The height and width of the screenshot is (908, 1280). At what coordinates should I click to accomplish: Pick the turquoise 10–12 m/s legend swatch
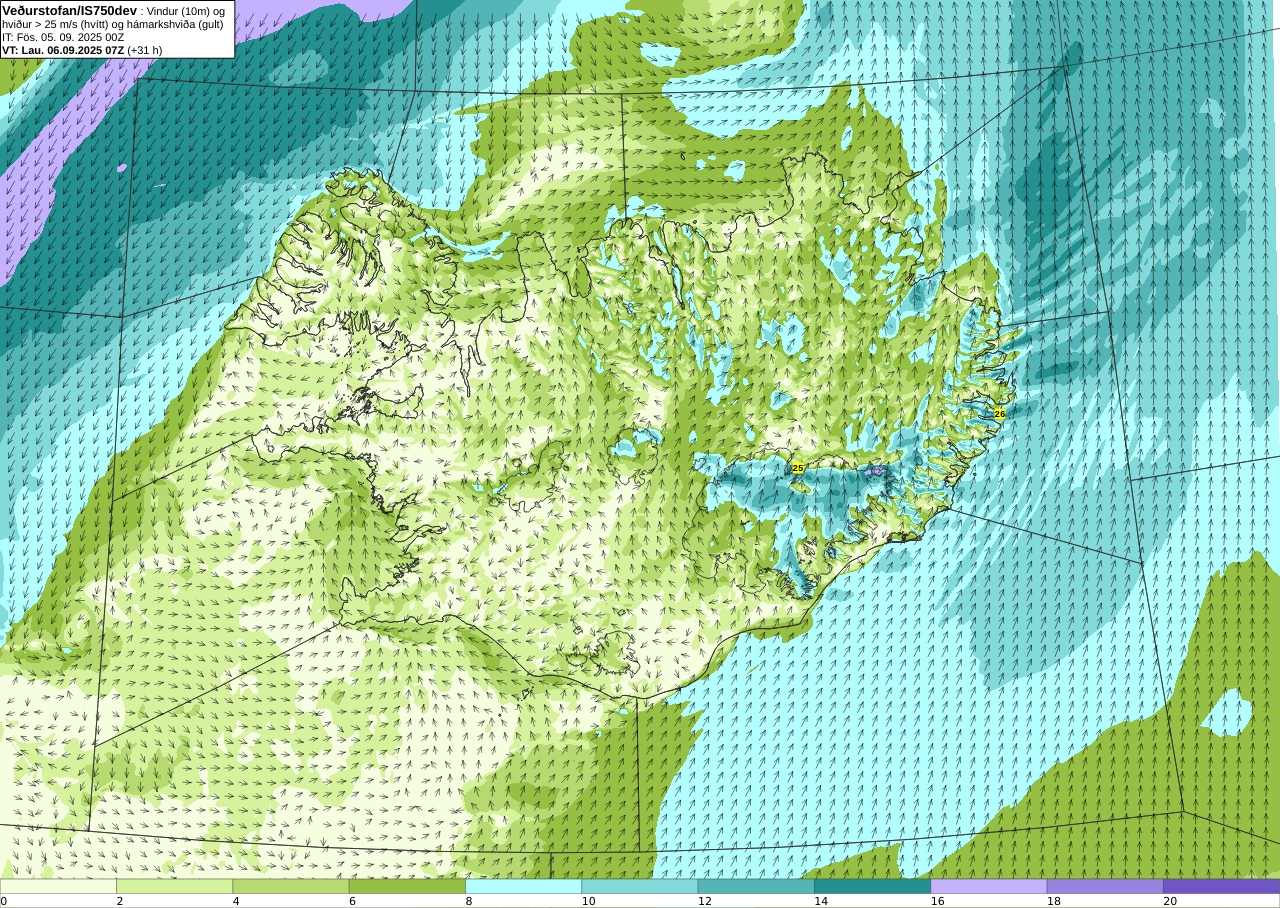point(640,886)
